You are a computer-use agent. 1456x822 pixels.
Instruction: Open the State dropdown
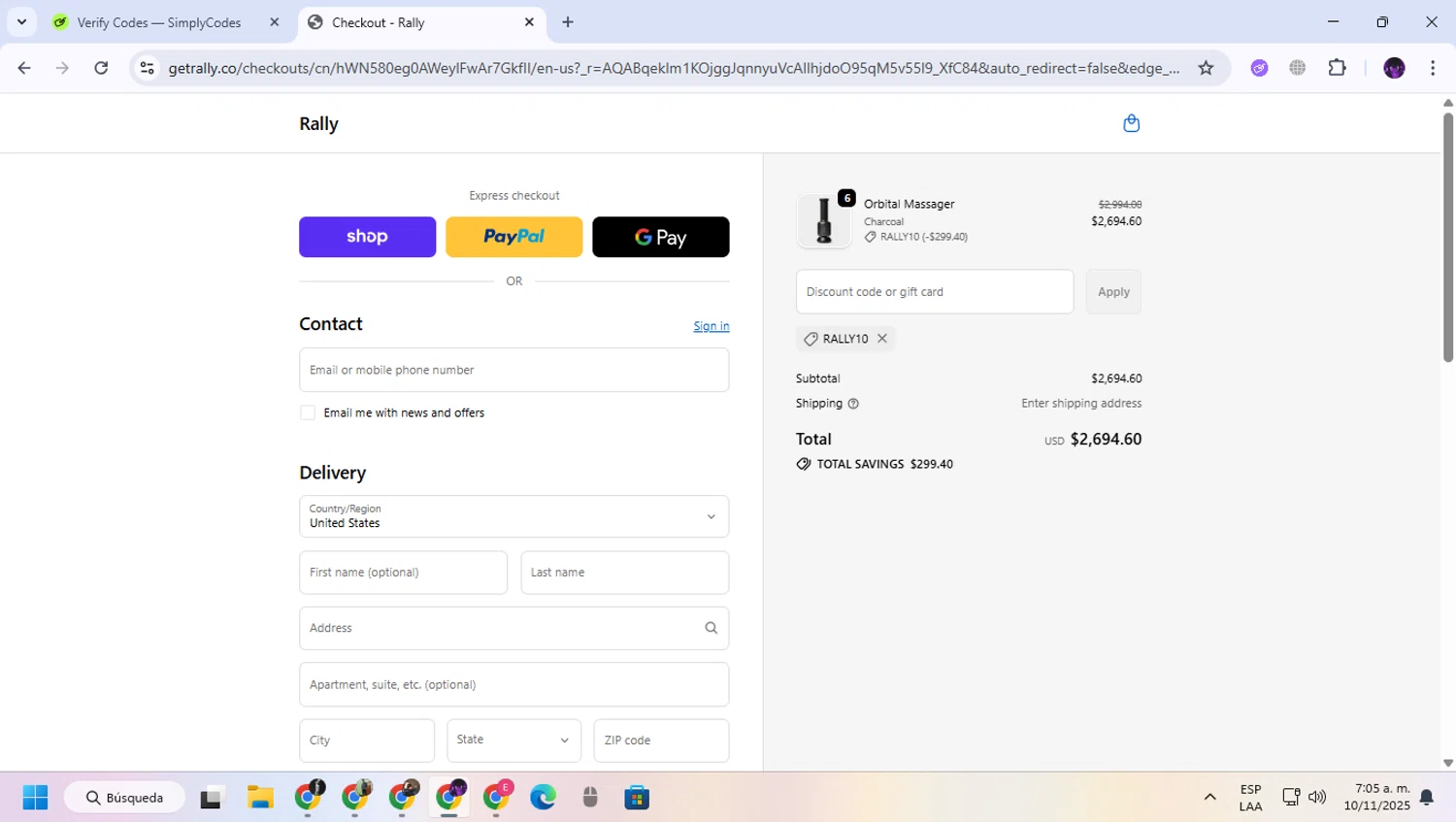coord(514,740)
